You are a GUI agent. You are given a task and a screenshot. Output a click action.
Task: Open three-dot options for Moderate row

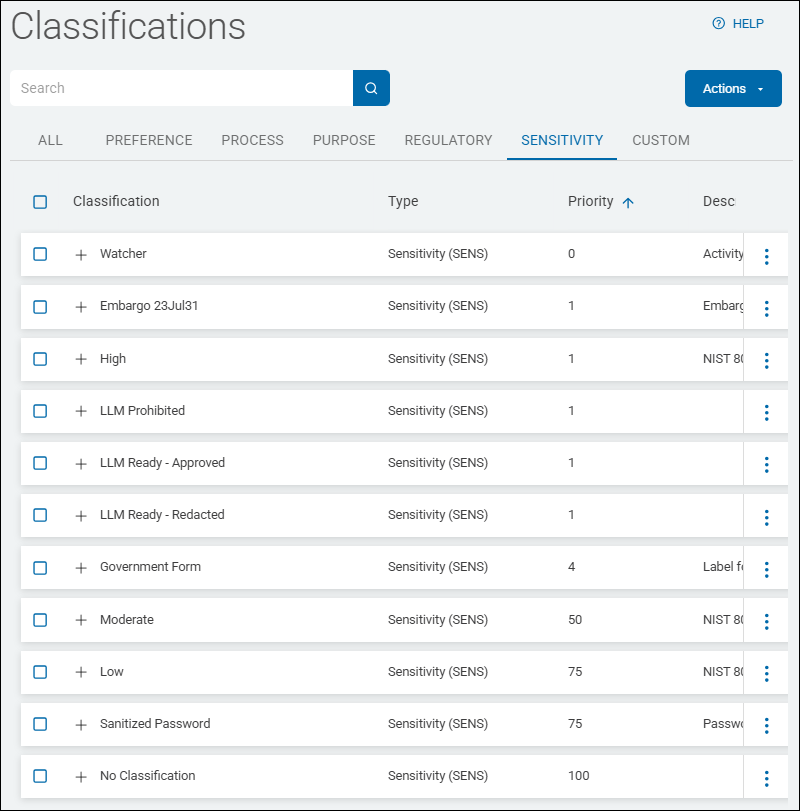[x=766, y=621]
